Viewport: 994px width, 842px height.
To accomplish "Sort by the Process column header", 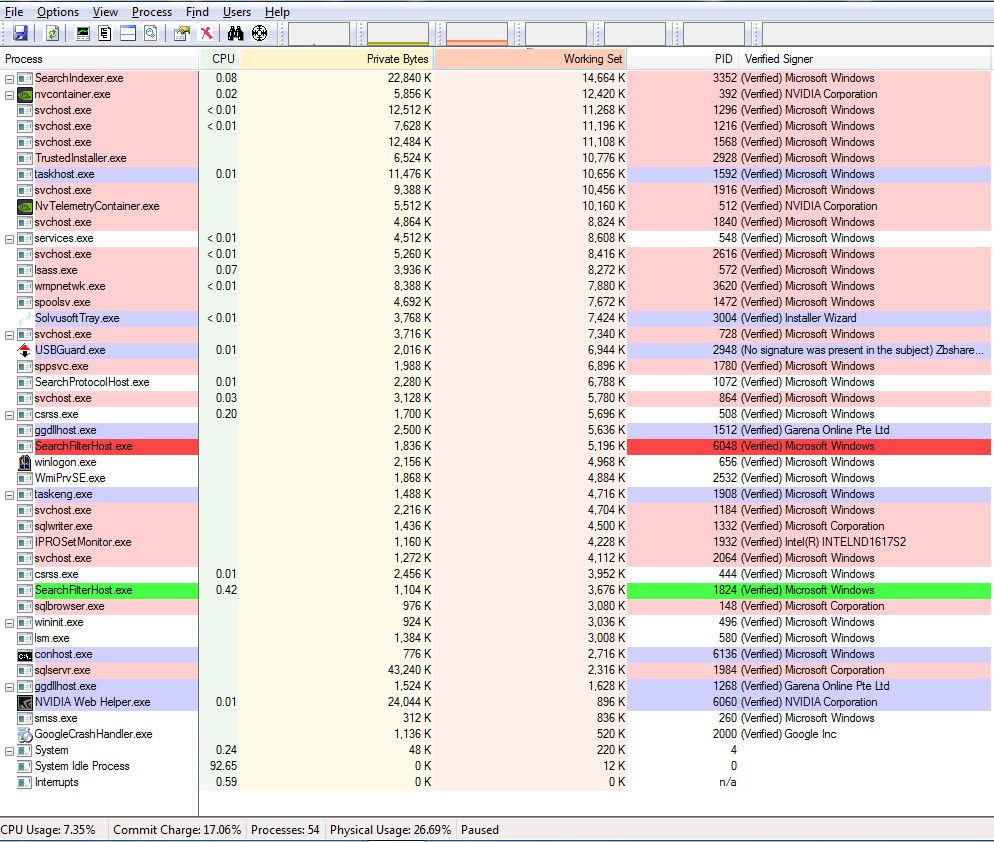I will coord(99,59).
